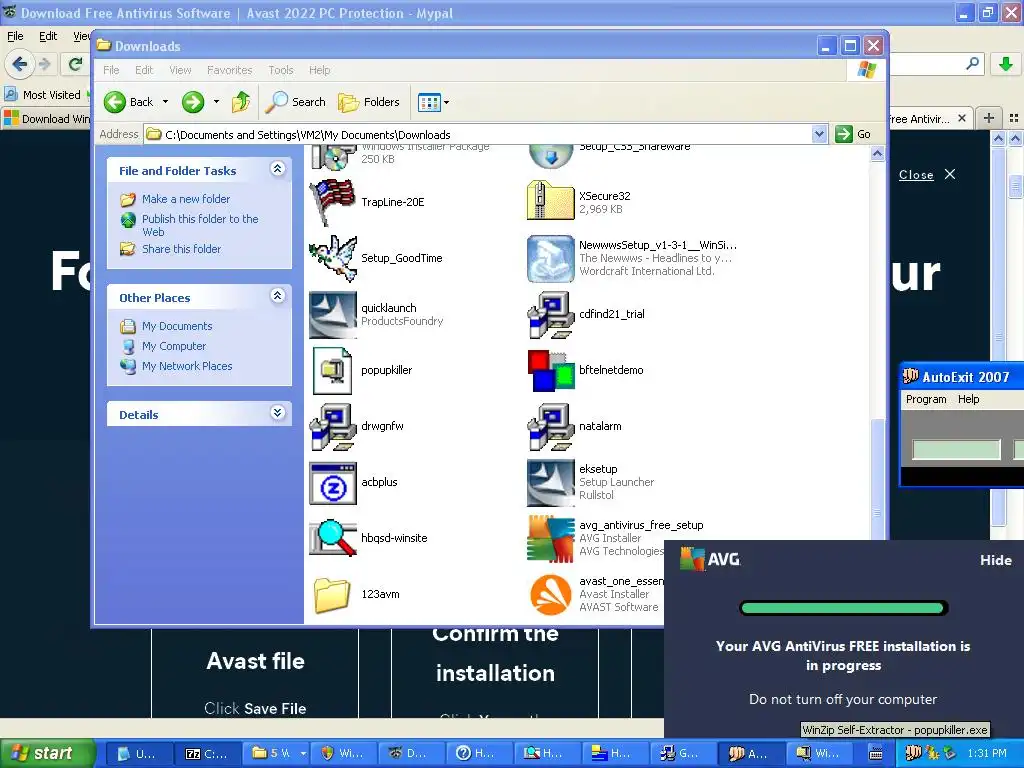The height and width of the screenshot is (768, 1024).
Task: Select the 123avm folder icon
Action: [332, 595]
